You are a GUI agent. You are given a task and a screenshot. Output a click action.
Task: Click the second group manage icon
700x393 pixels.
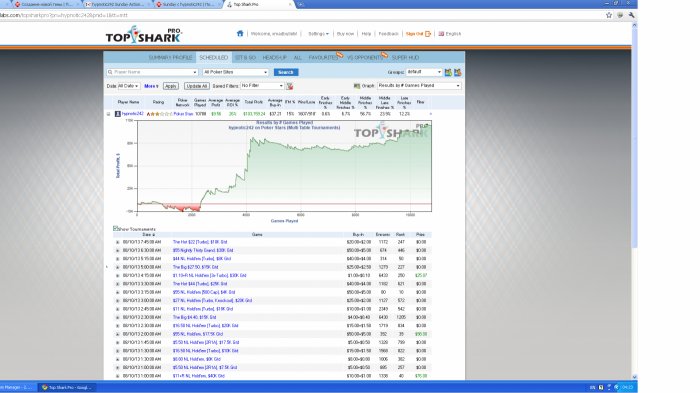pos(458,72)
